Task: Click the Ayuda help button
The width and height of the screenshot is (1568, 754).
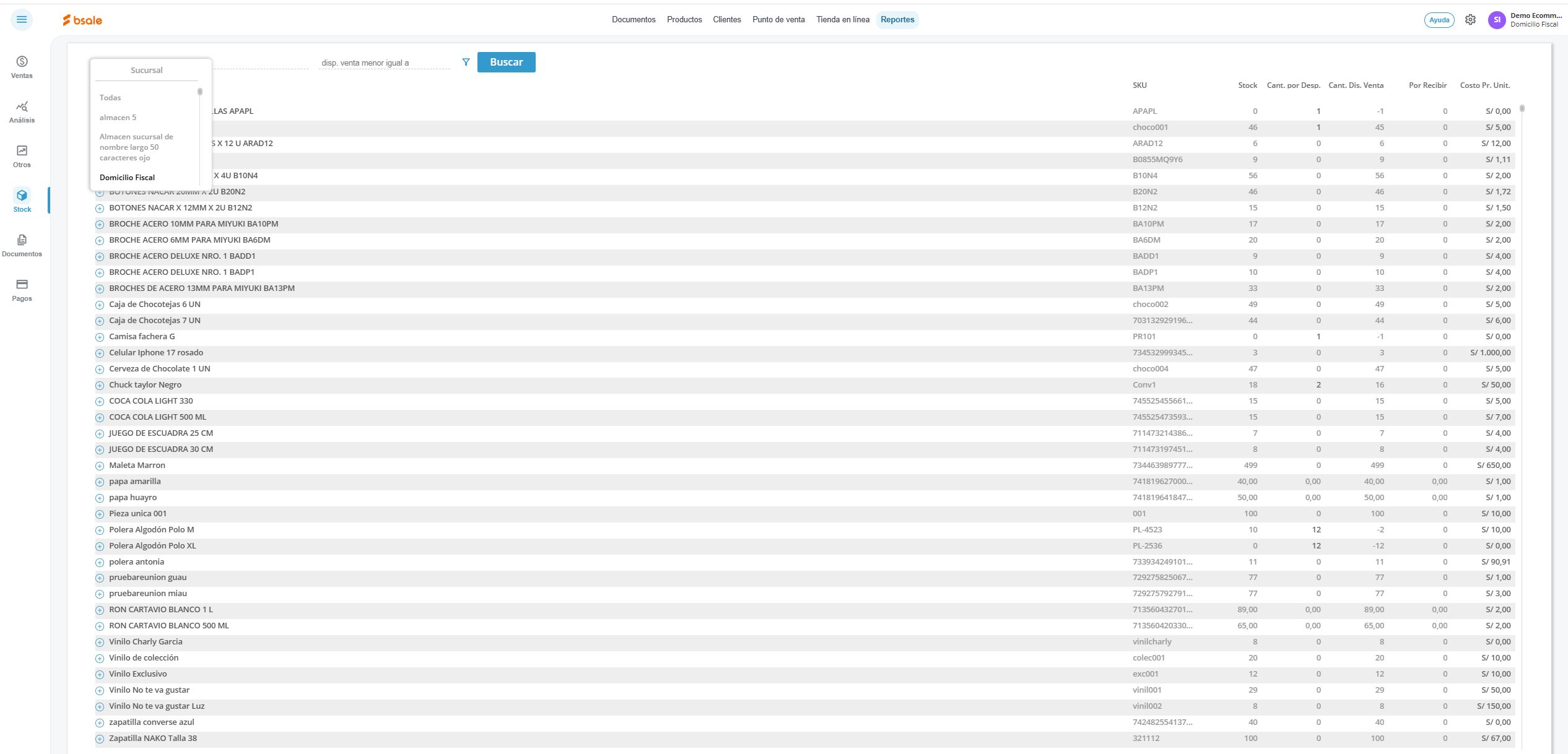Action: tap(1439, 20)
